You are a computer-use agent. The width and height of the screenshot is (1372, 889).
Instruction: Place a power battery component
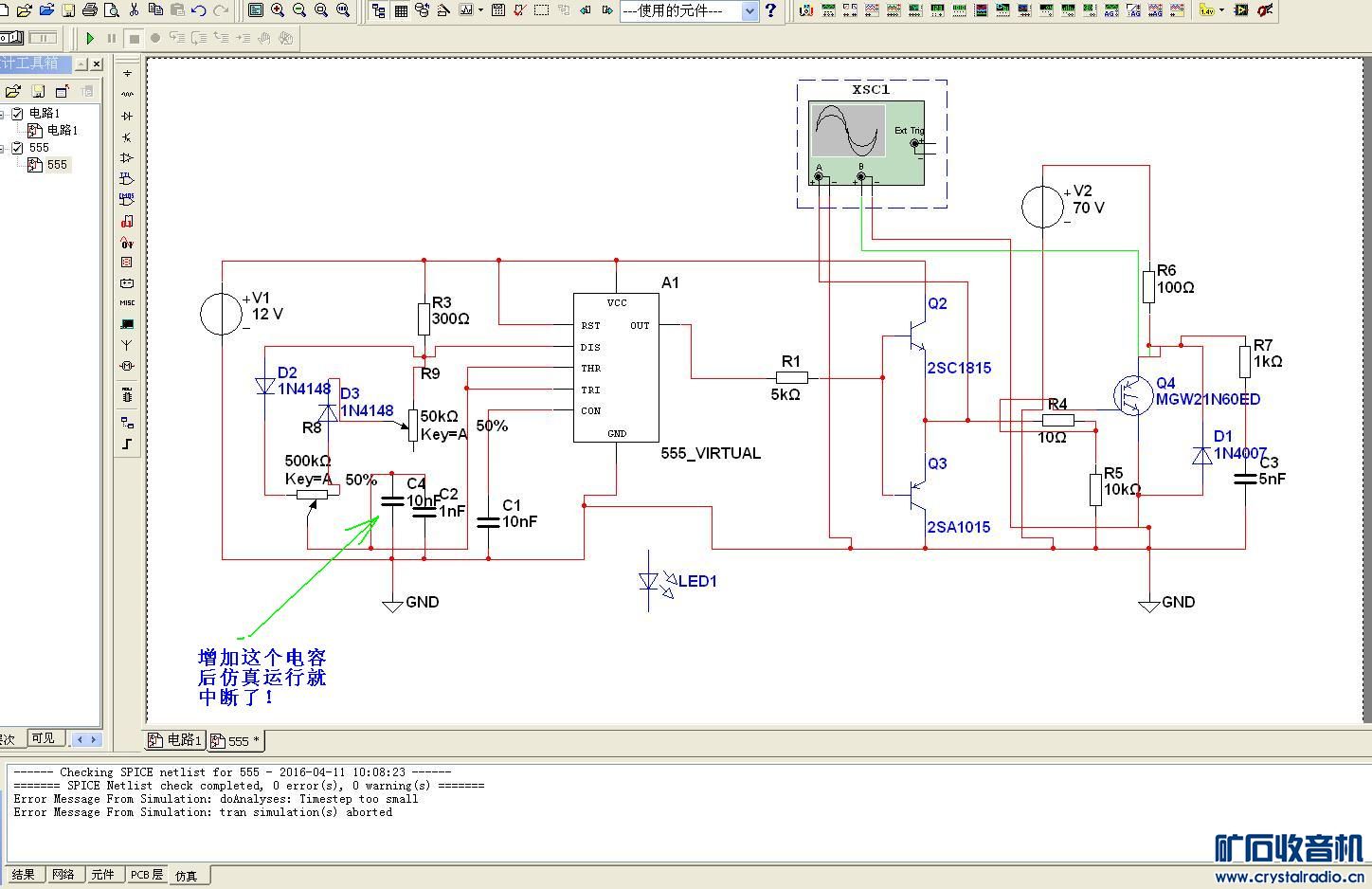click(127, 283)
